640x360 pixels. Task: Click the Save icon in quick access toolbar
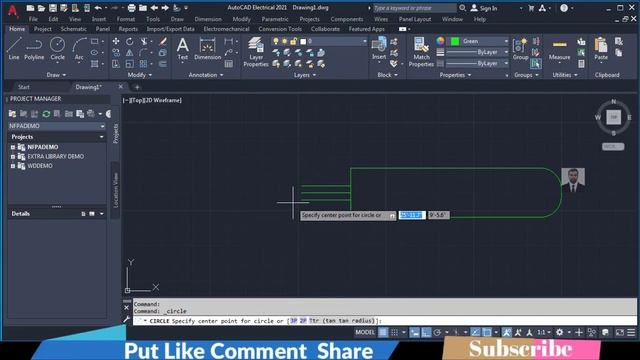click(x=53, y=8)
